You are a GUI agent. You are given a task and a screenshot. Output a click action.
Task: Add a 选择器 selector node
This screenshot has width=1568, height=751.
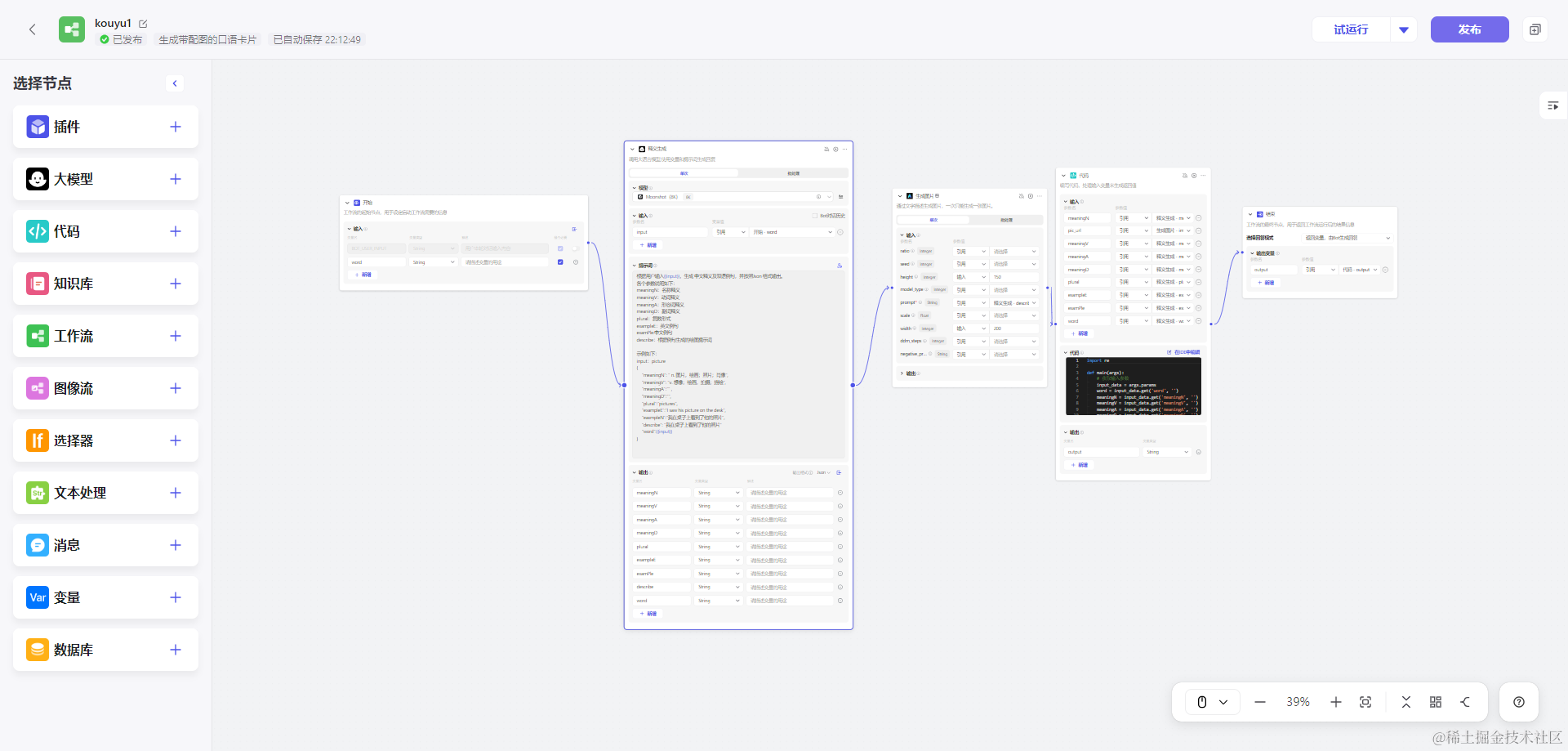pyautogui.click(x=176, y=440)
